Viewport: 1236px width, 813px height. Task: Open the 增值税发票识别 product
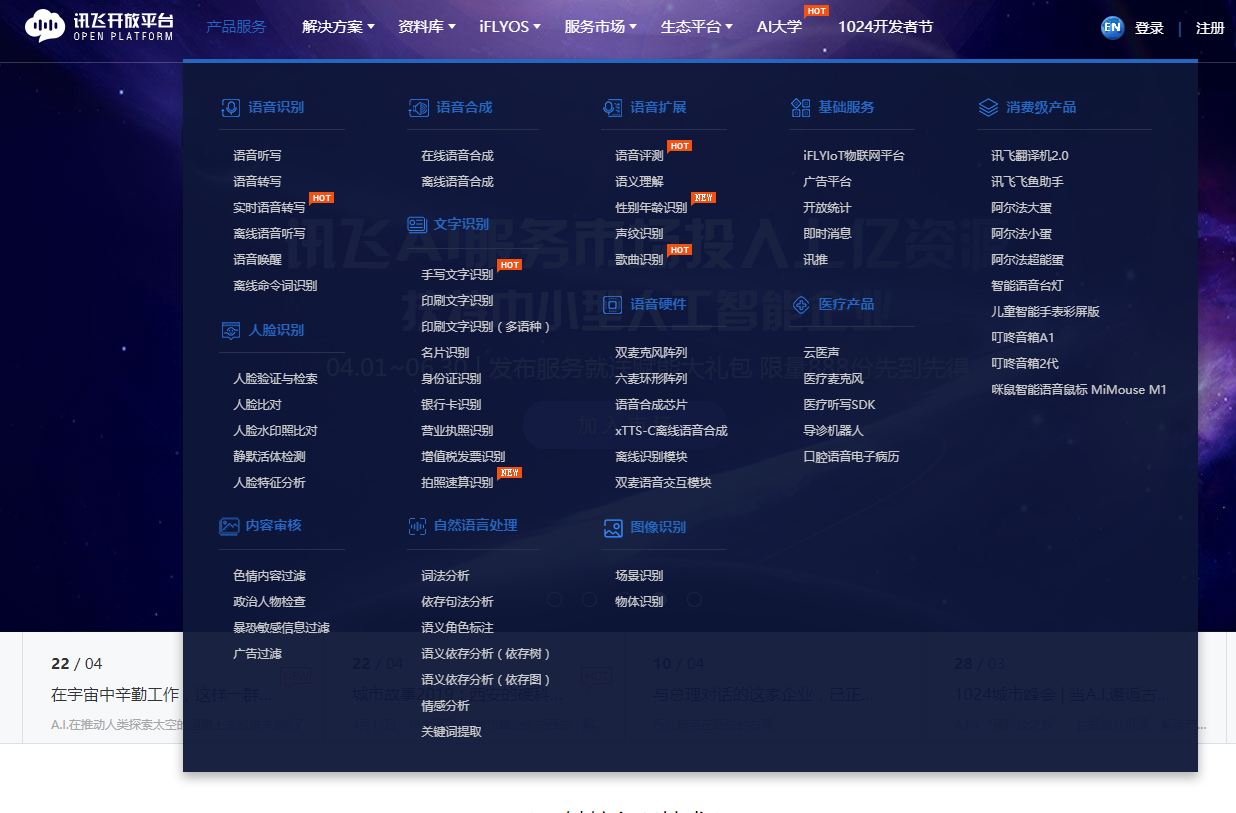(463, 457)
